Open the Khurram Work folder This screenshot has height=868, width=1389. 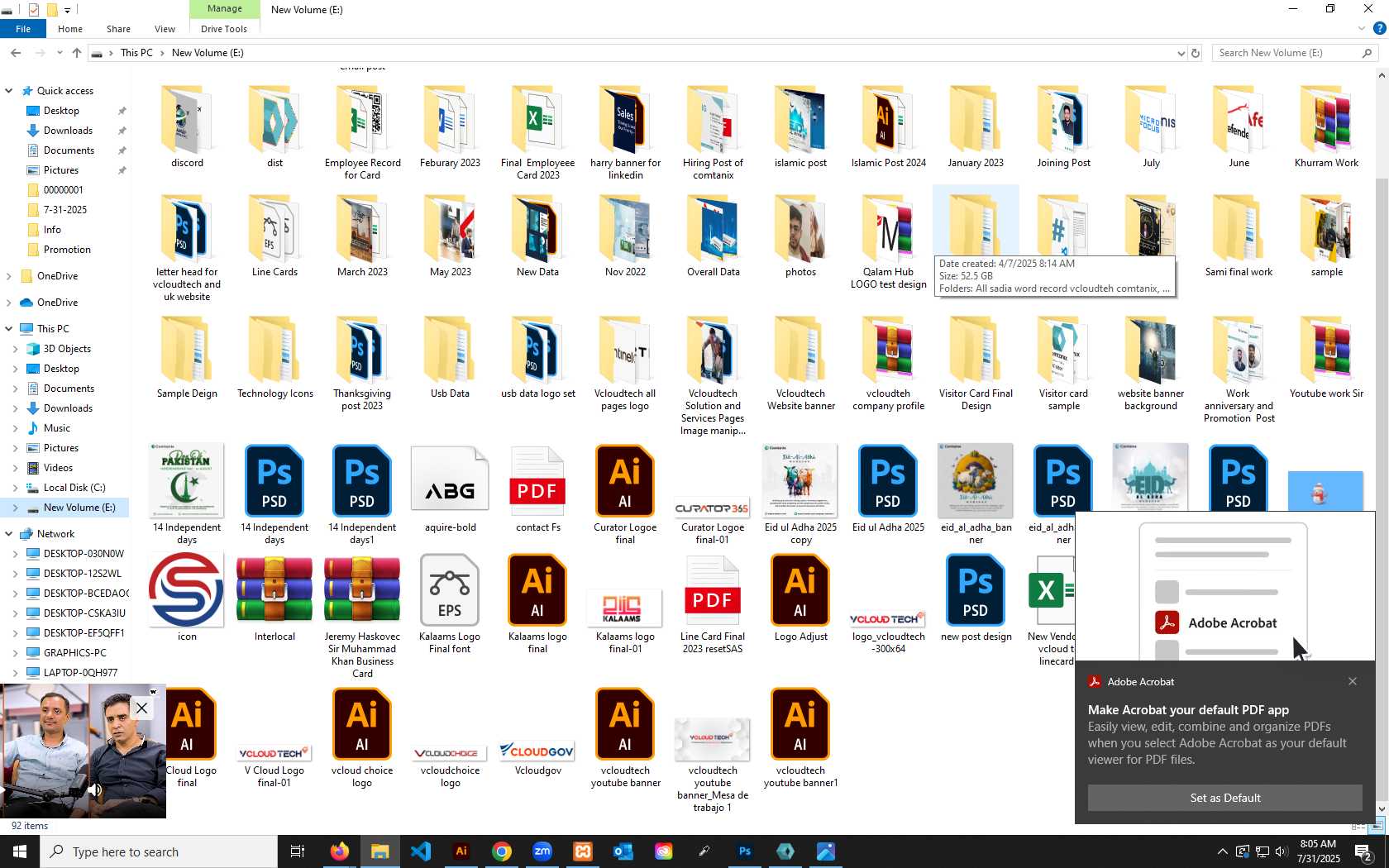point(1326,126)
